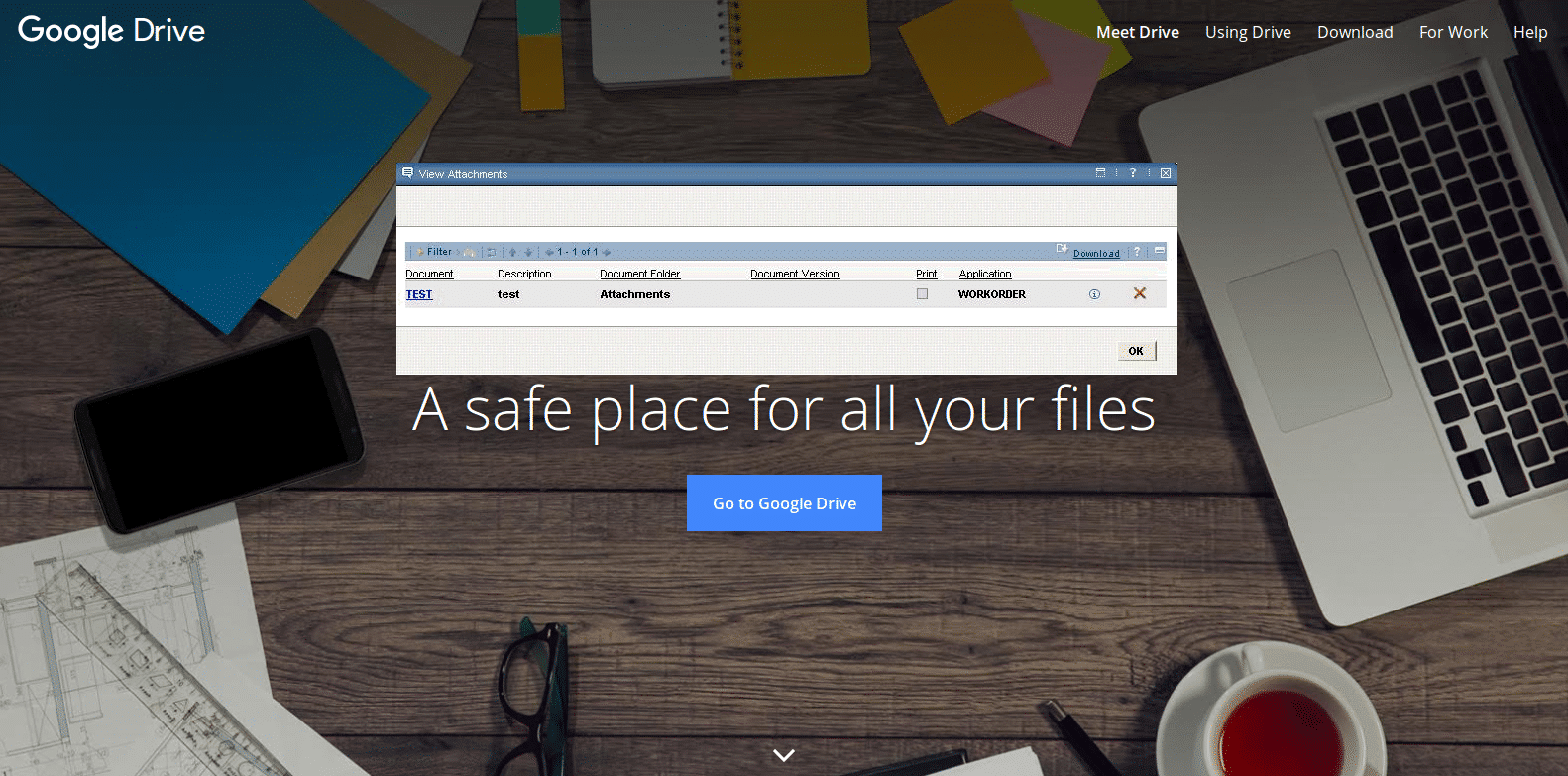Screen dimensions: 1568x776
Task: Open the Using Drive nav item
Action: pyautogui.click(x=1248, y=32)
